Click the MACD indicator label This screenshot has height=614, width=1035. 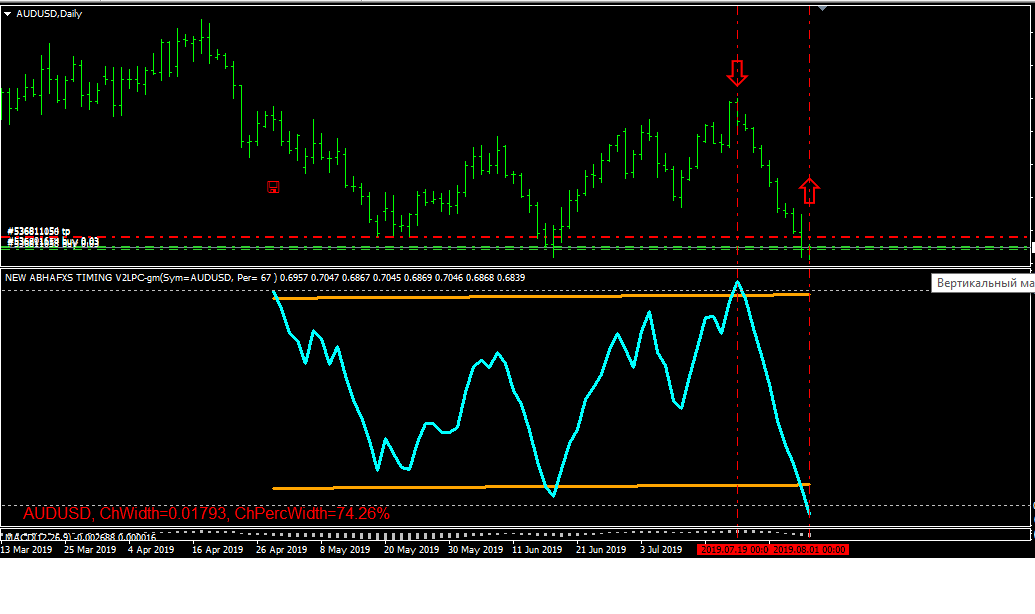[79, 537]
